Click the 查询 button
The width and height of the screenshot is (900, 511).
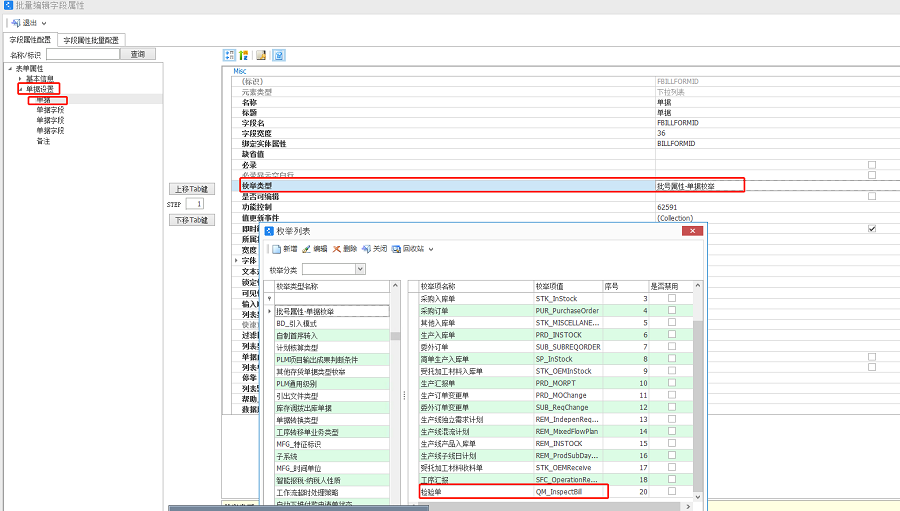coord(137,54)
